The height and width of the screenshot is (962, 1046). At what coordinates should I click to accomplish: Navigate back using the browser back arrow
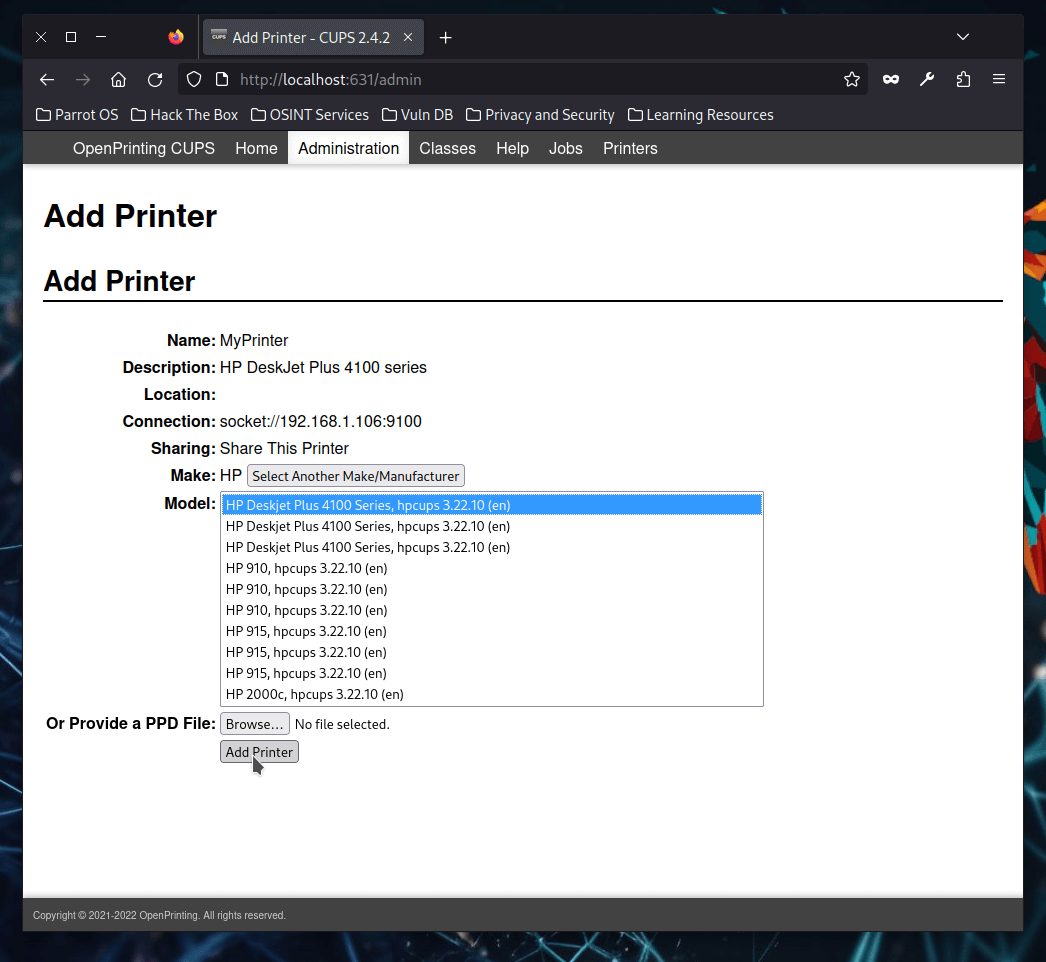coord(46,79)
